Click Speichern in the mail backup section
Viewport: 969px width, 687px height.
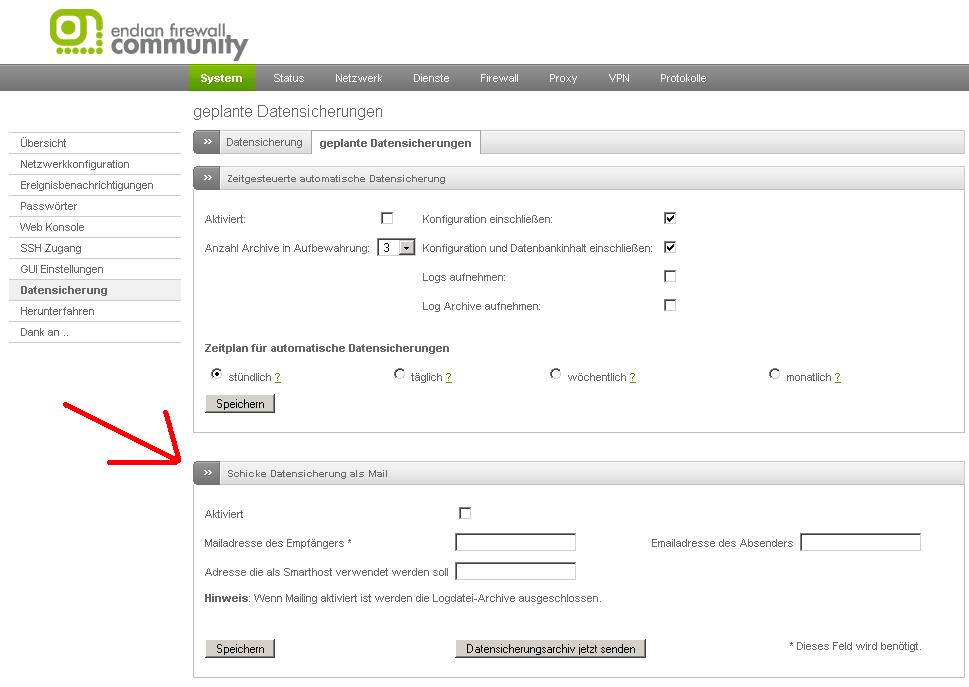[x=240, y=649]
